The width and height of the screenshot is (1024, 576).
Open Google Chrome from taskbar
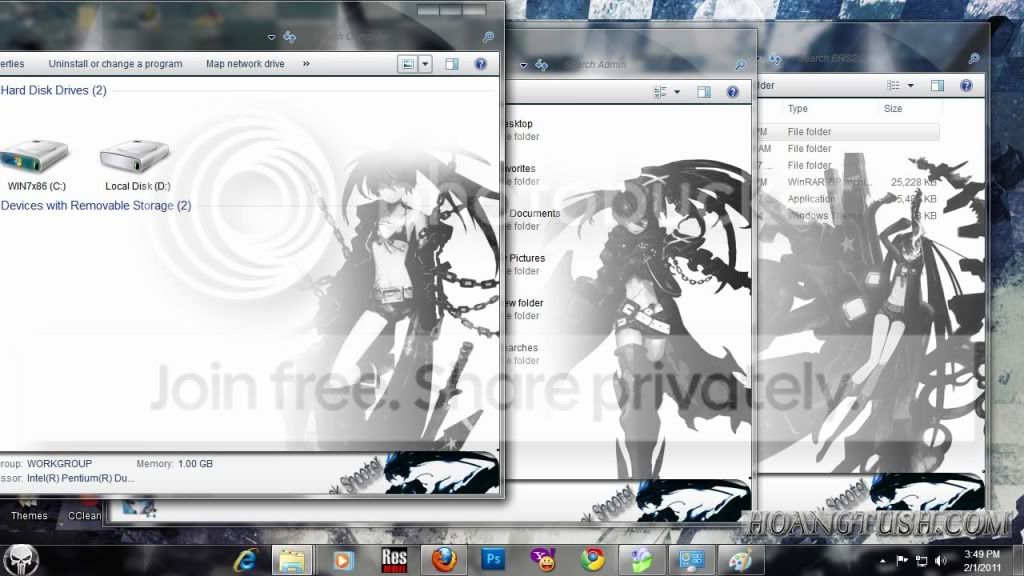[x=592, y=560]
